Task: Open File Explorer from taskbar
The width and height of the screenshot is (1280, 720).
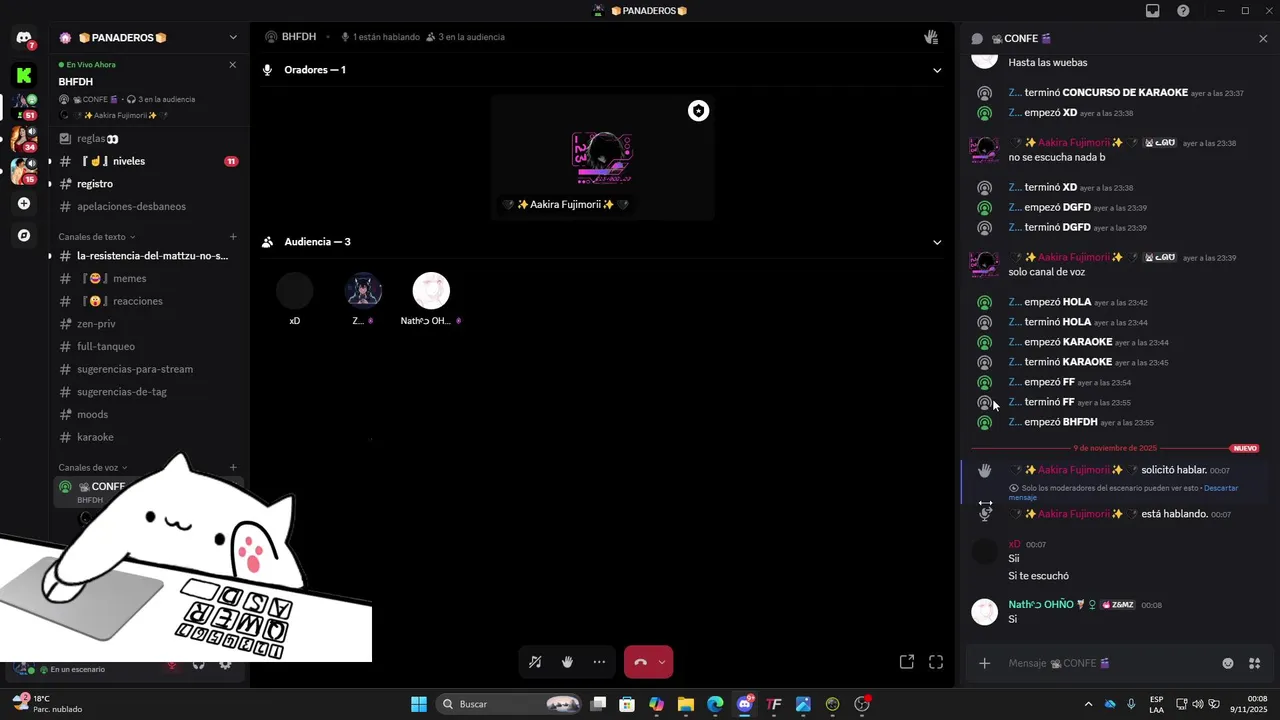Action: pyautogui.click(x=686, y=704)
